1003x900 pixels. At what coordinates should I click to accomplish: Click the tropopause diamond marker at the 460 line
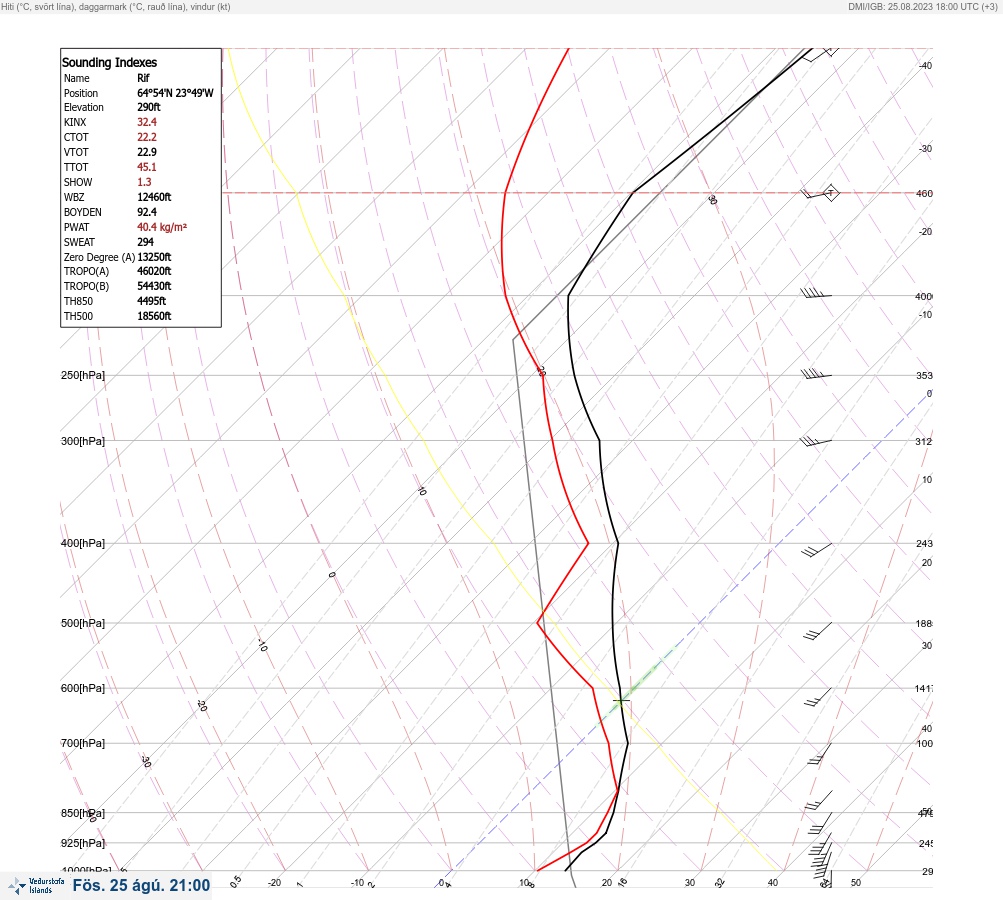pos(830,193)
